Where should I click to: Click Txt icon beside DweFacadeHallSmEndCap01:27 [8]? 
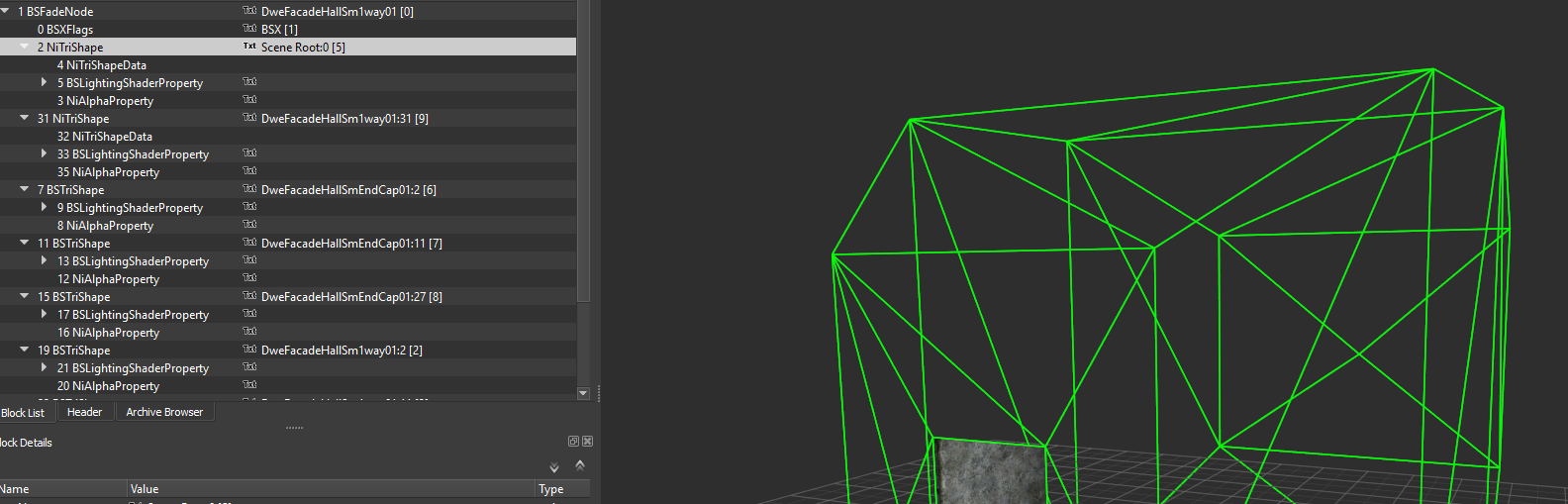(249, 296)
